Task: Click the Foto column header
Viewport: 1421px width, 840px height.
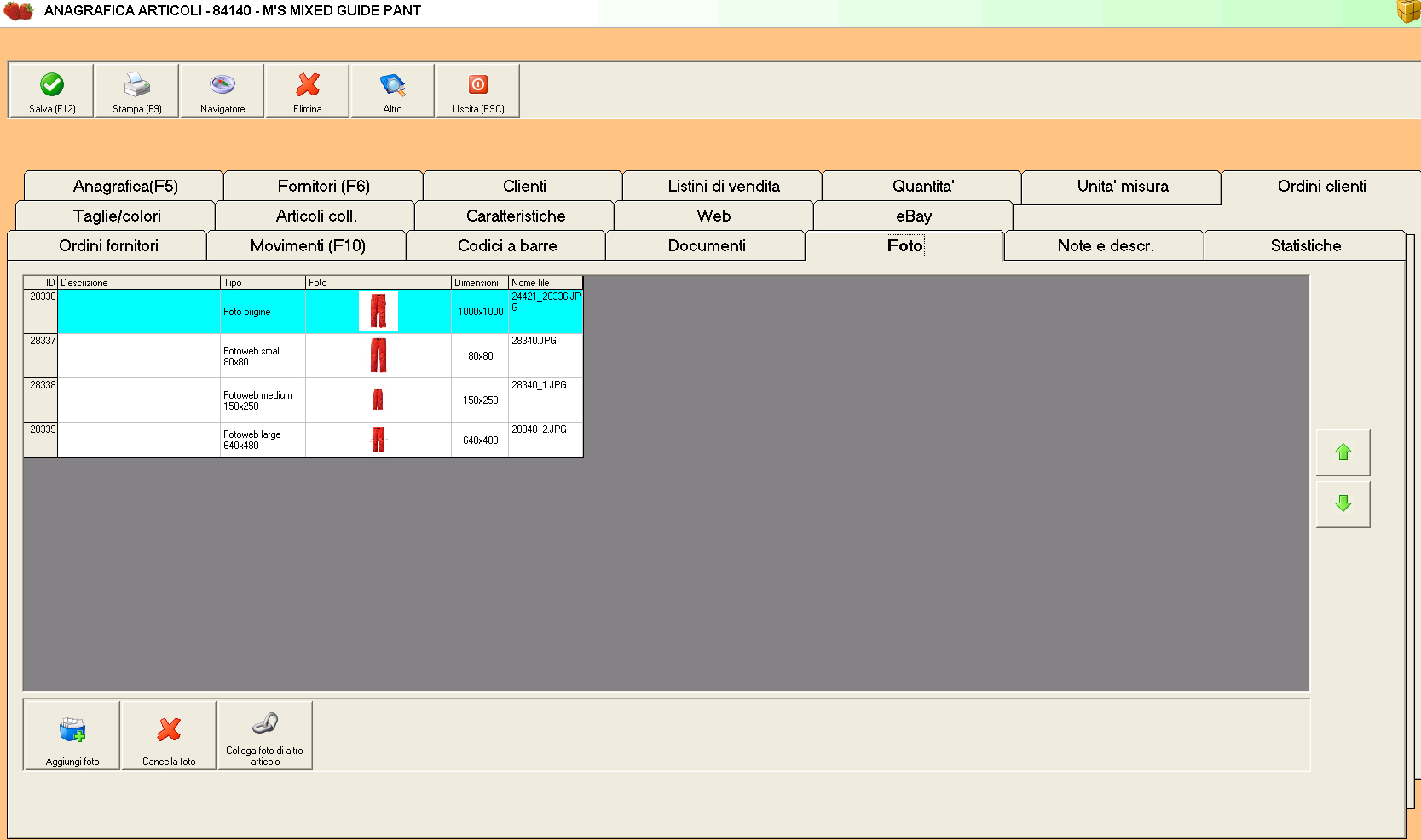Action: pyautogui.click(x=378, y=282)
